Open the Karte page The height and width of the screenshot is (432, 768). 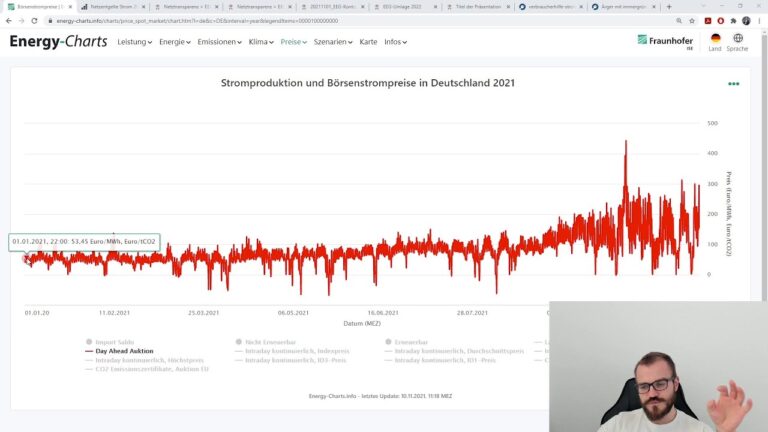tap(368, 42)
